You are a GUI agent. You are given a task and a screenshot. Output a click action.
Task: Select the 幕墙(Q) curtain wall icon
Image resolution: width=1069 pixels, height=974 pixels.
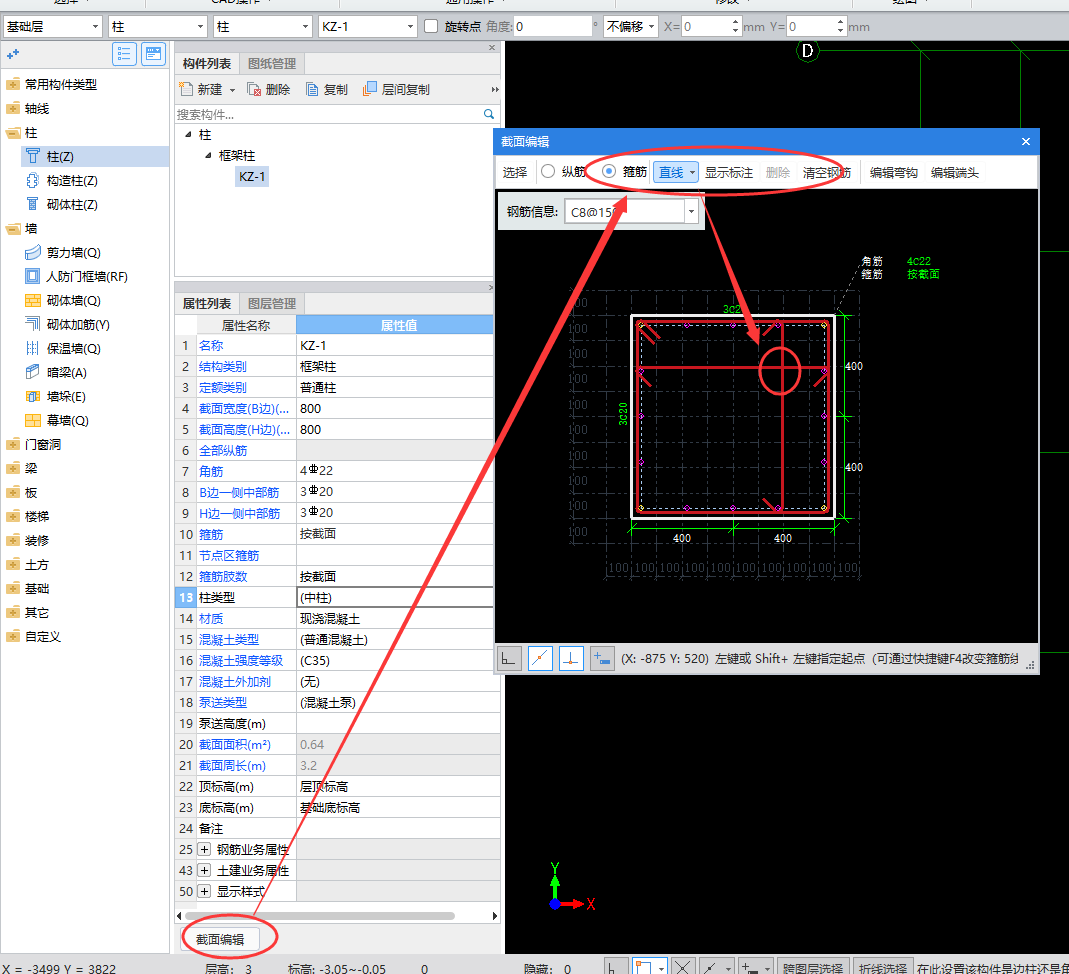point(32,421)
